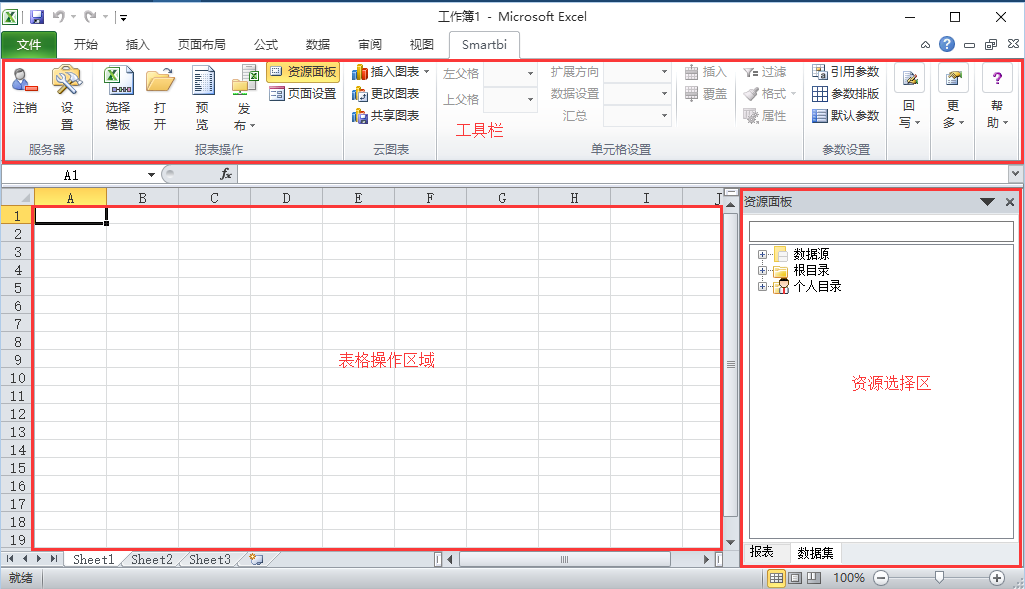This screenshot has height=589, width=1025.
Task: Click the 属性 properties button
Action: click(765, 116)
